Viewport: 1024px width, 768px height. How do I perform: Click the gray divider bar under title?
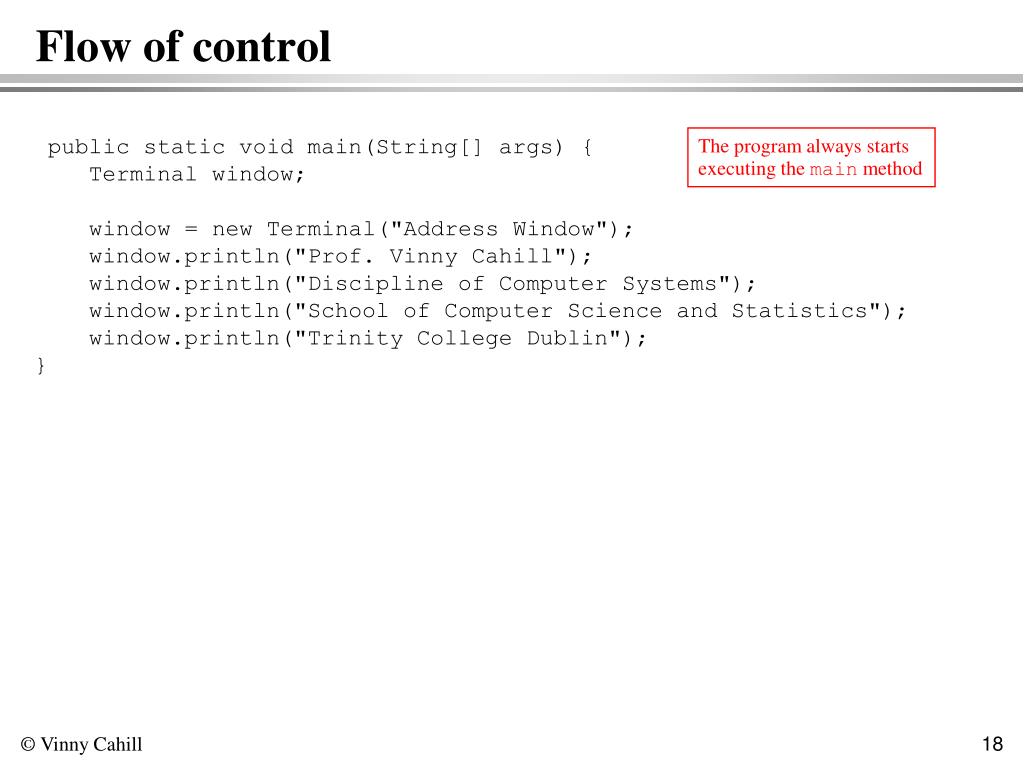512,83
